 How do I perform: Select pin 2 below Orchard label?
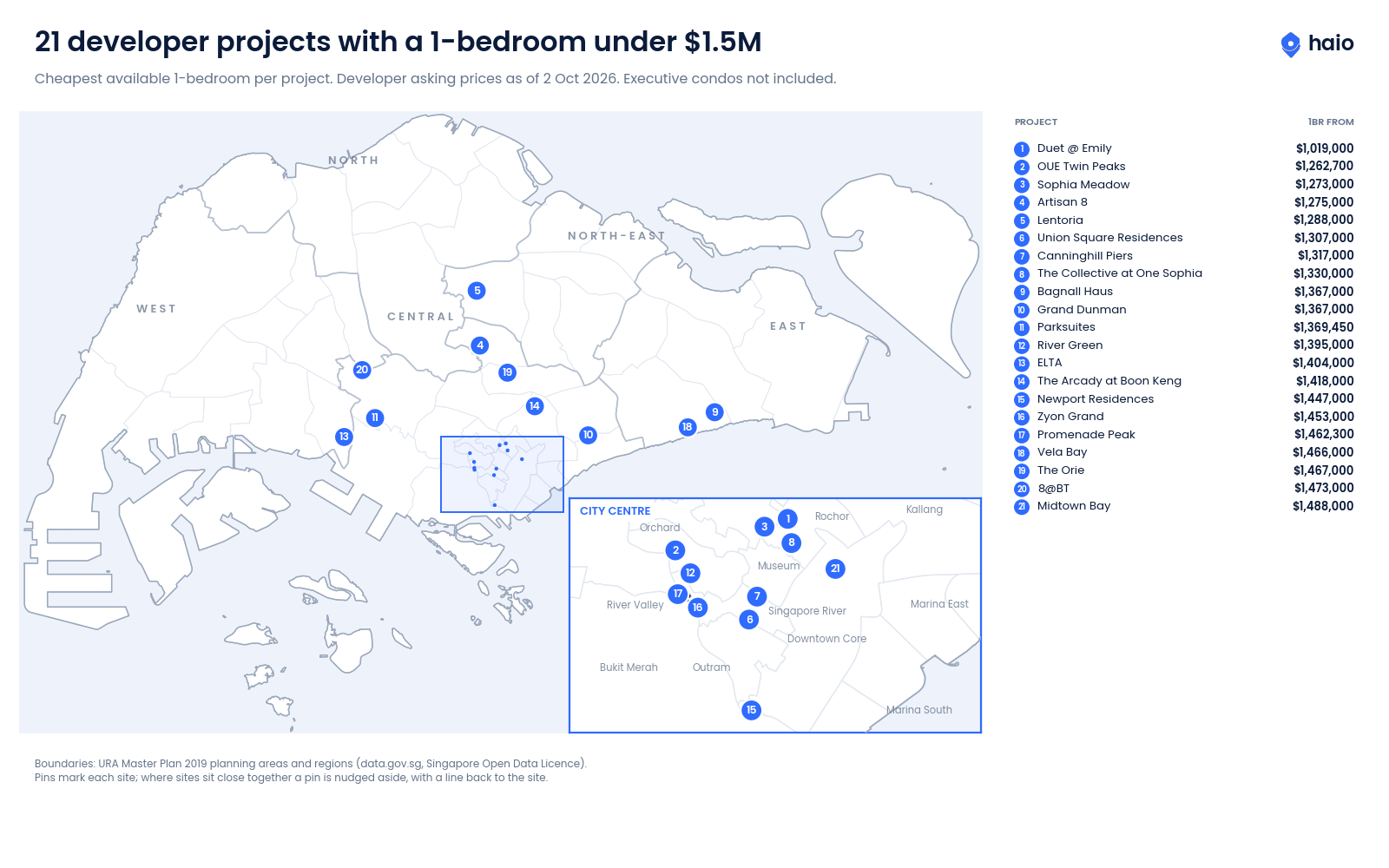tap(676, 550)
